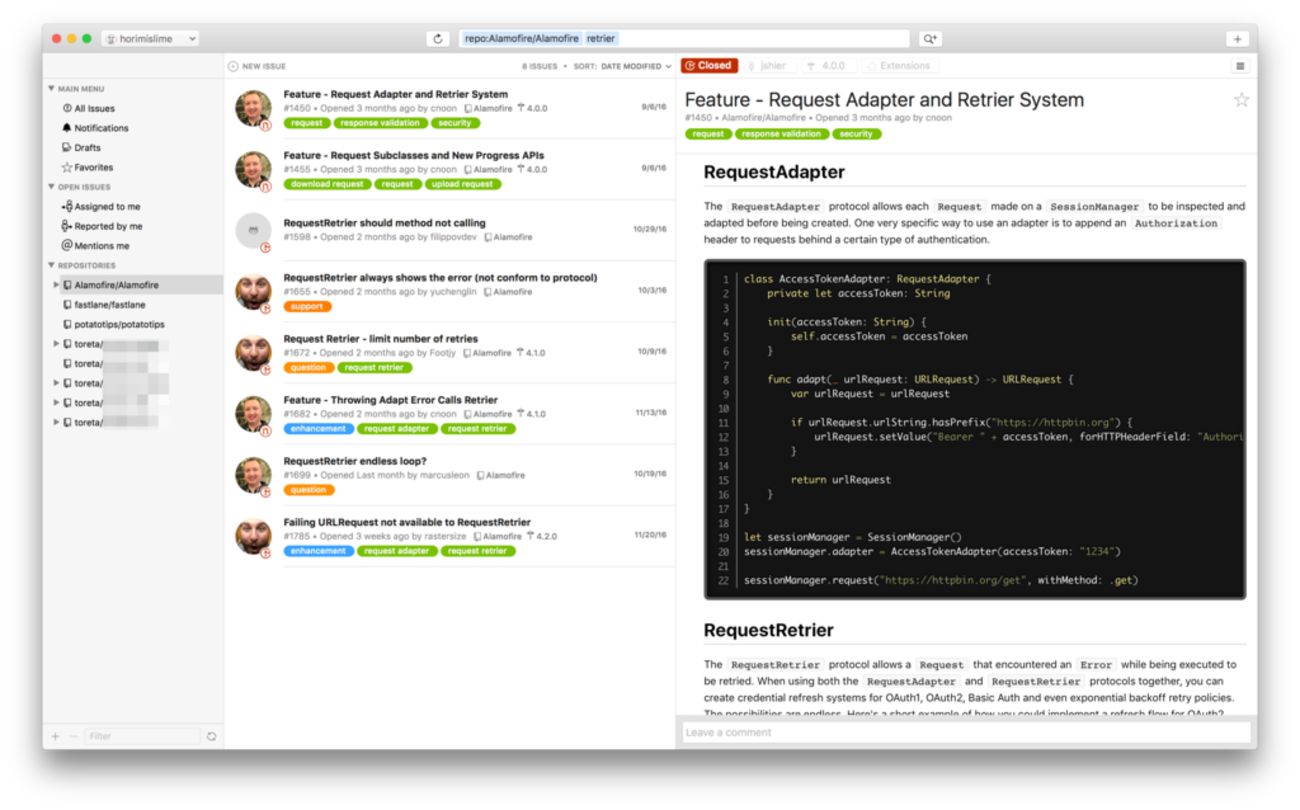Collapse the Main Menu section
Viewport: 1300px width, 810px height.
click(x=52, y=89)
